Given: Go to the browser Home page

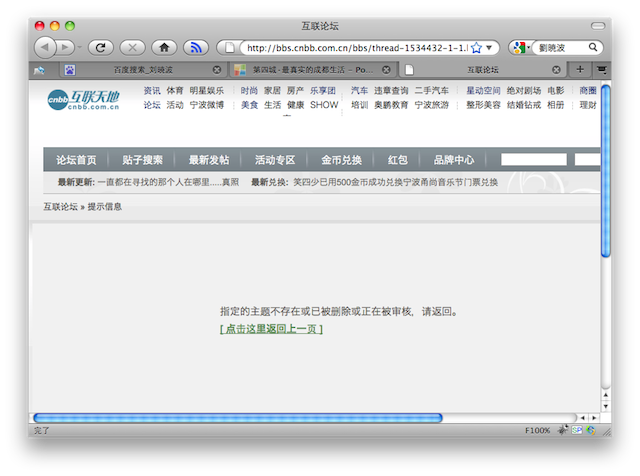Looking at the screenshot, I should point(164,47).
